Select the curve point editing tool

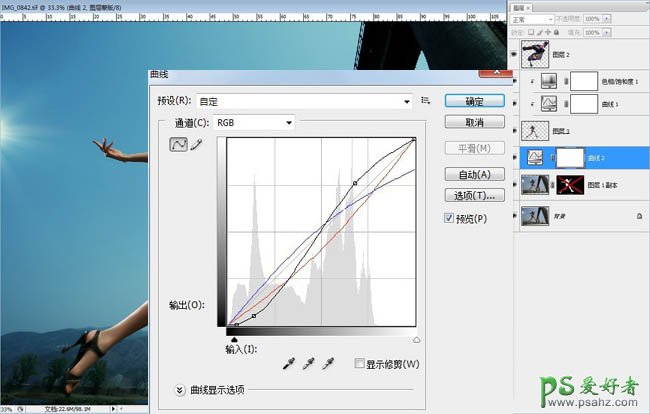[x=176, y=145]
